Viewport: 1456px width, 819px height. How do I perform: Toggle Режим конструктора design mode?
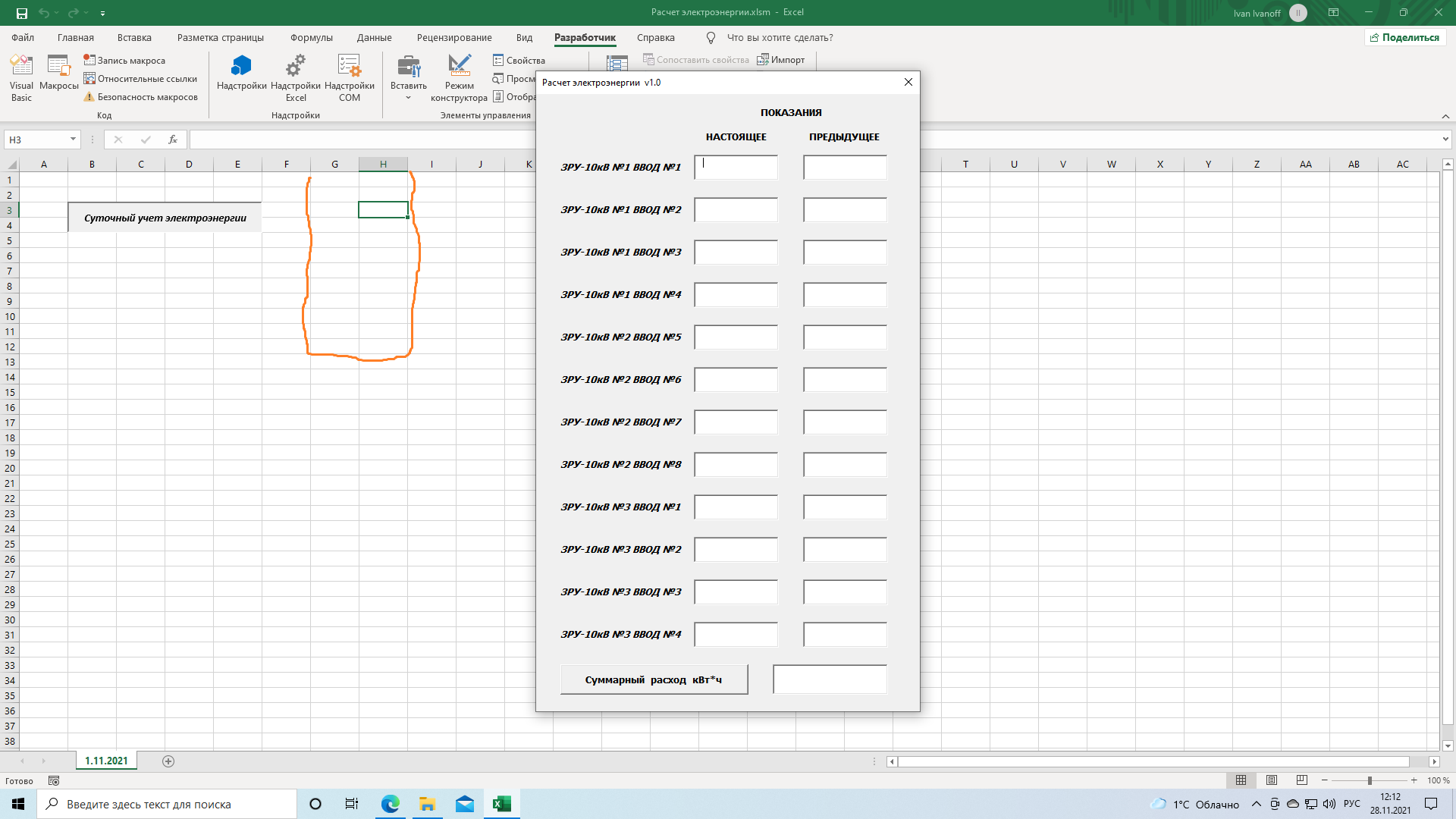(x=459, y=78)
